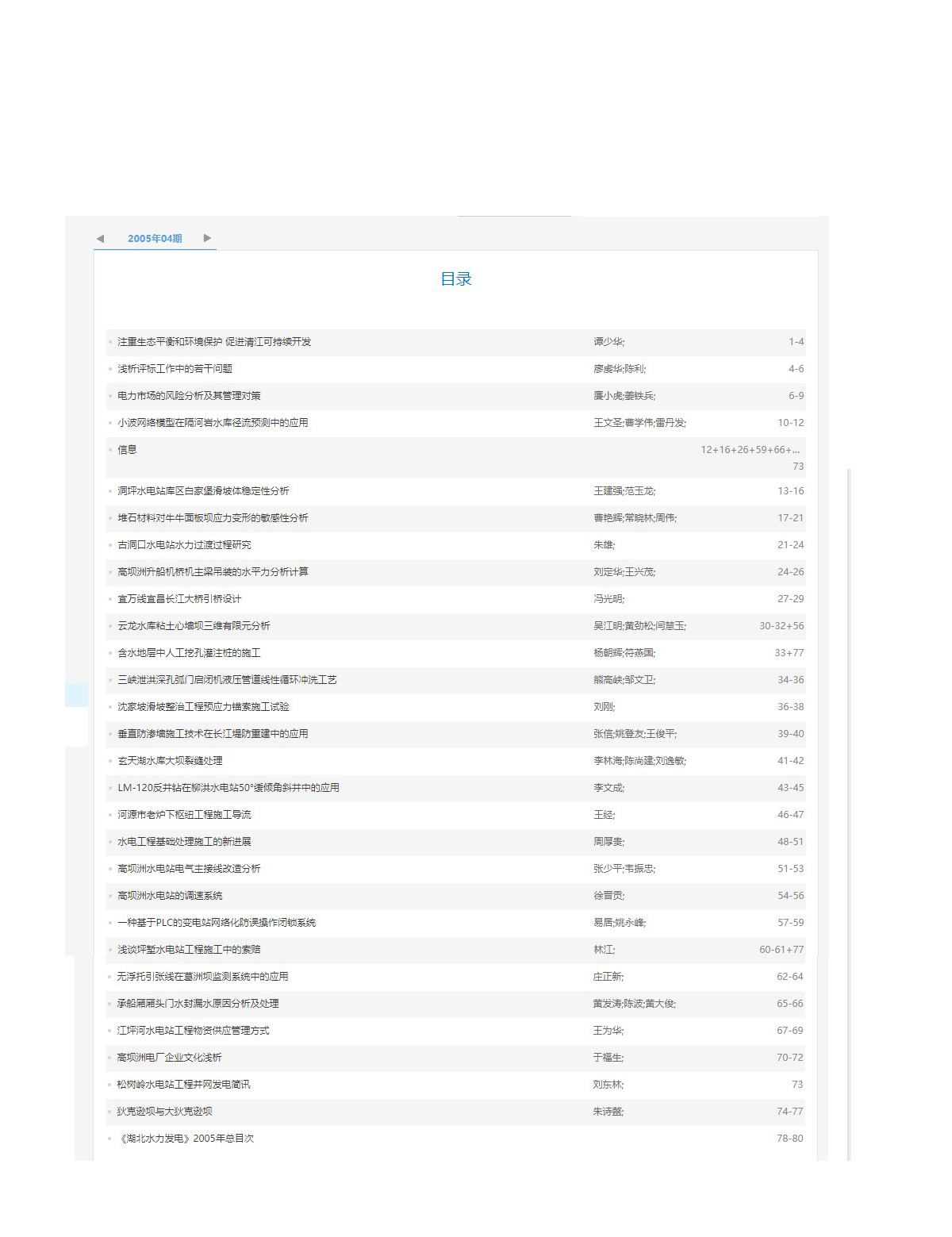This screenshot has height=1237, width=952.
Task: Go to next issue with right arrow
Action: tap(207, 238)
